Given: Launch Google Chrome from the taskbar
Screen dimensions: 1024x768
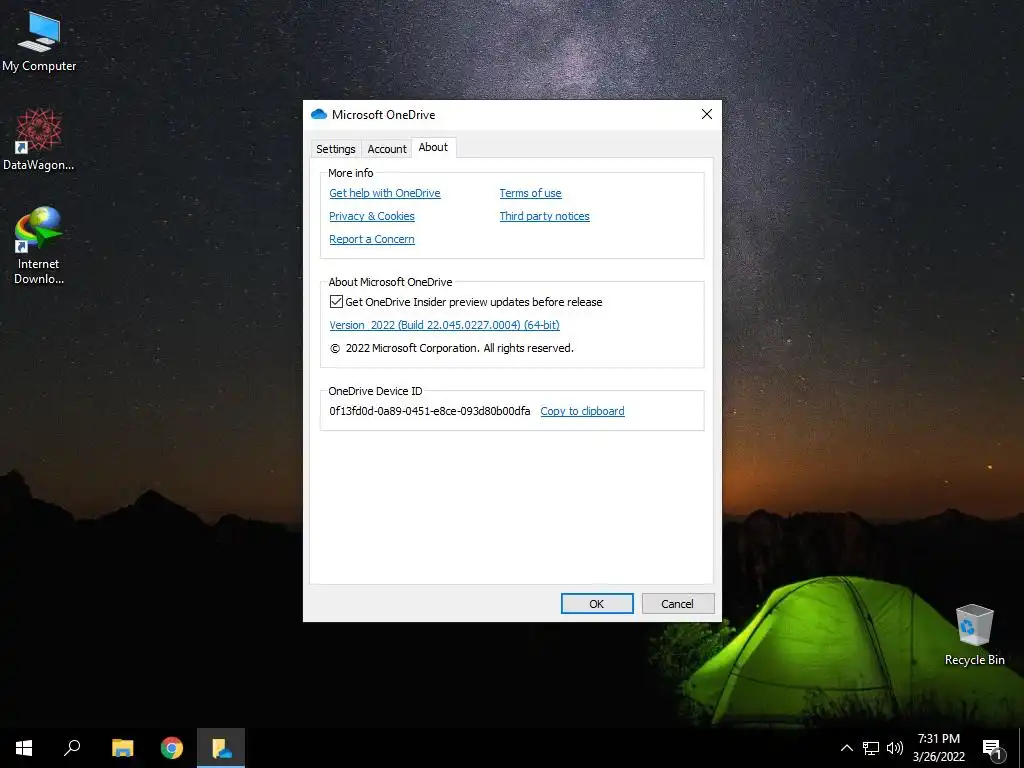Looking at the screenshot, I should pos(172,748).
